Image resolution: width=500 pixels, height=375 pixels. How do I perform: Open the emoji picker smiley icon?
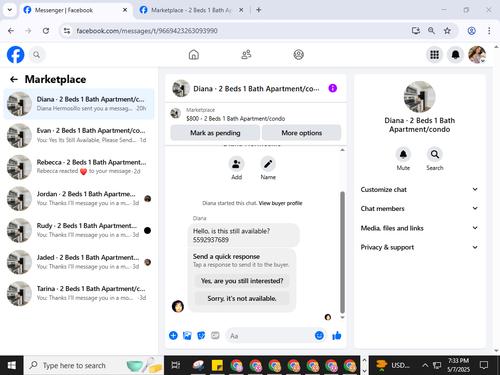click(319, 335)
